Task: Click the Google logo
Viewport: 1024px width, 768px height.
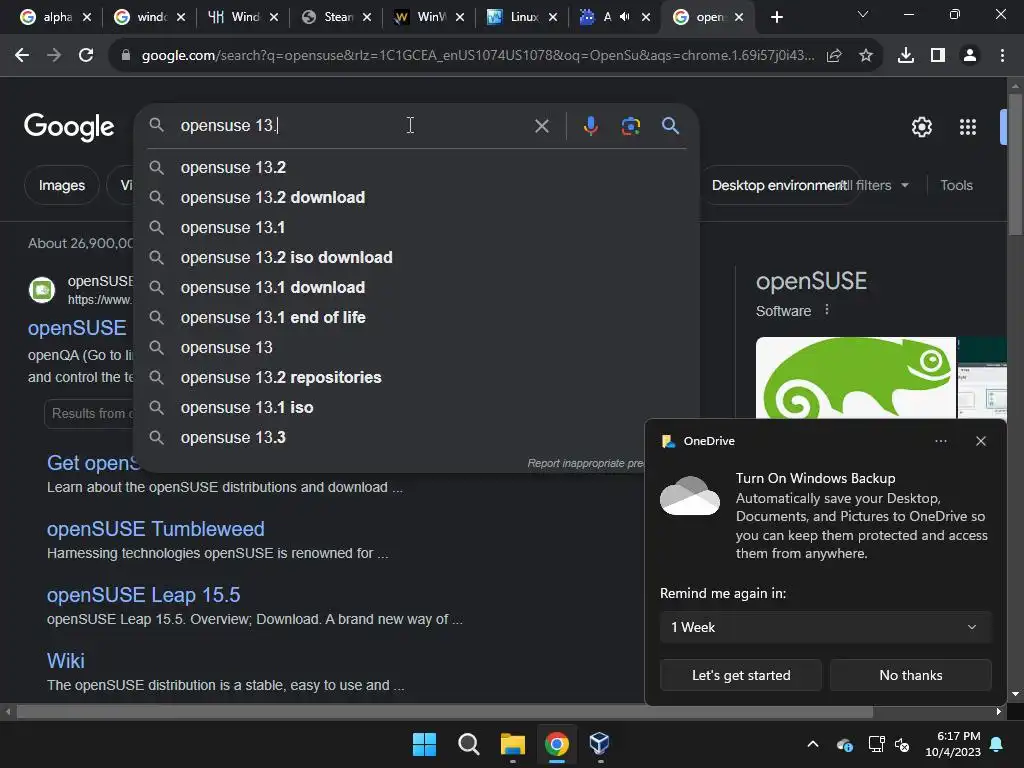Action: tap(69, 127)
